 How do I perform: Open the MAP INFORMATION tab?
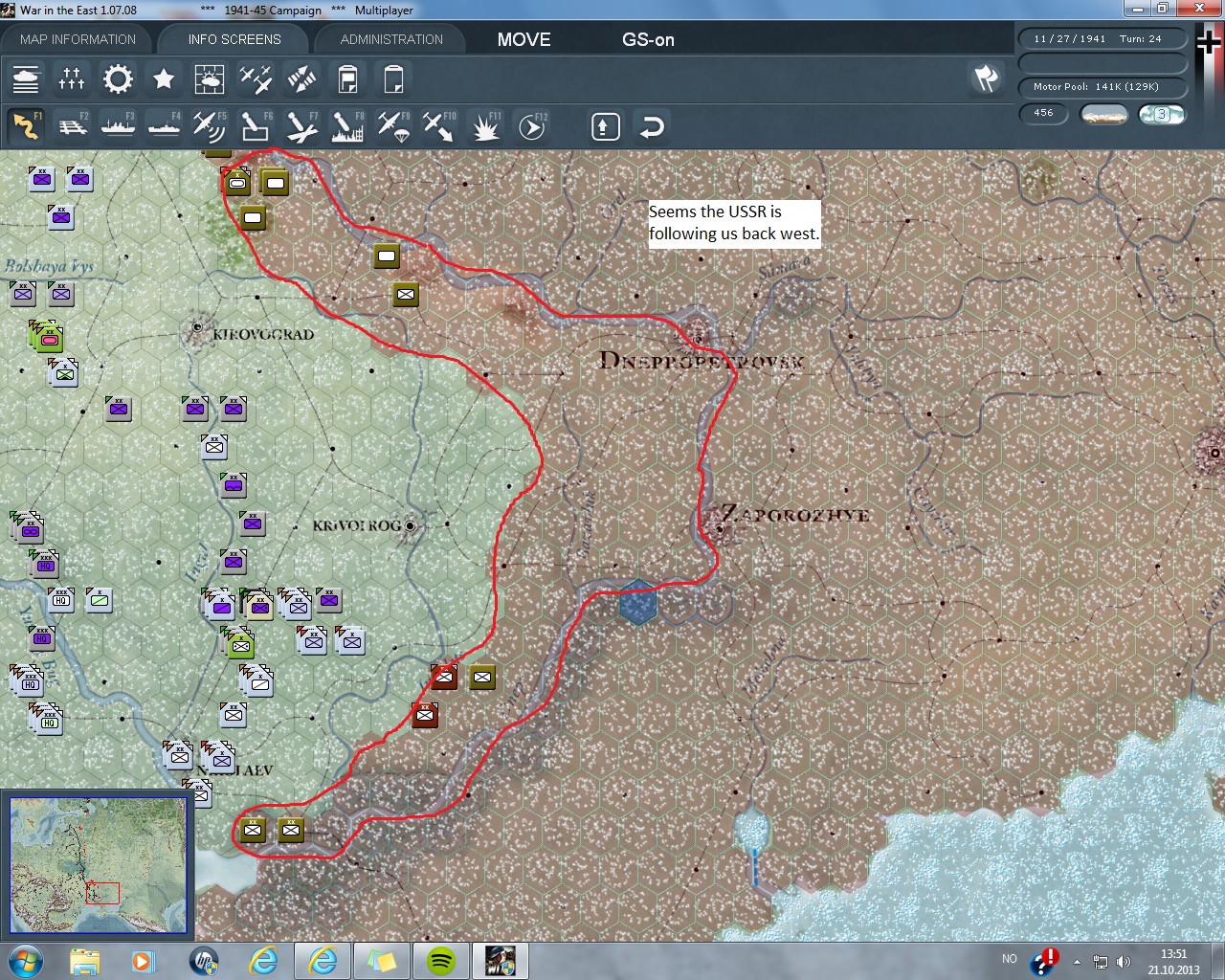tap(78, 39)
